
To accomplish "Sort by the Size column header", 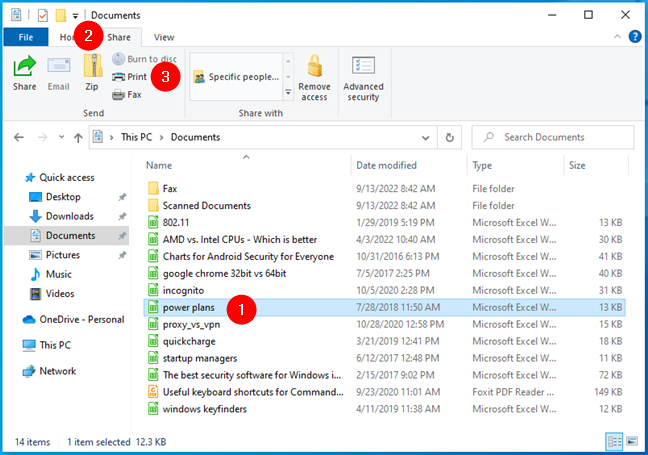I will (x=577, y=166).
